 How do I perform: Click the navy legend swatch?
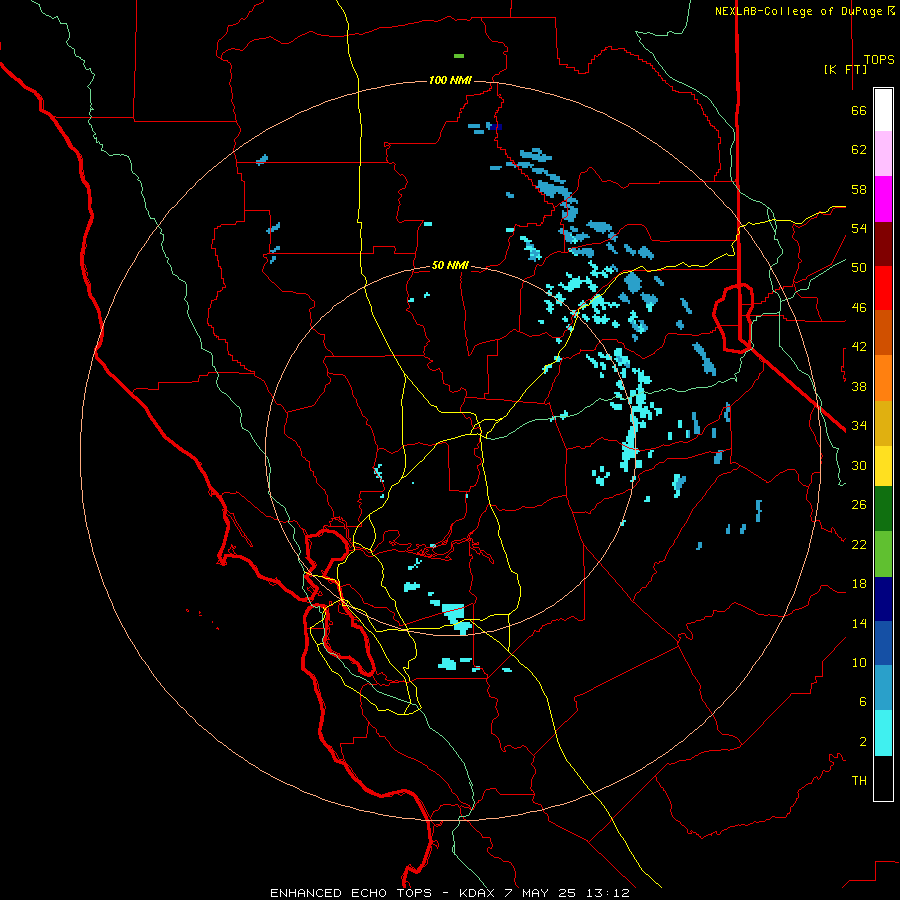click(883, 599)
